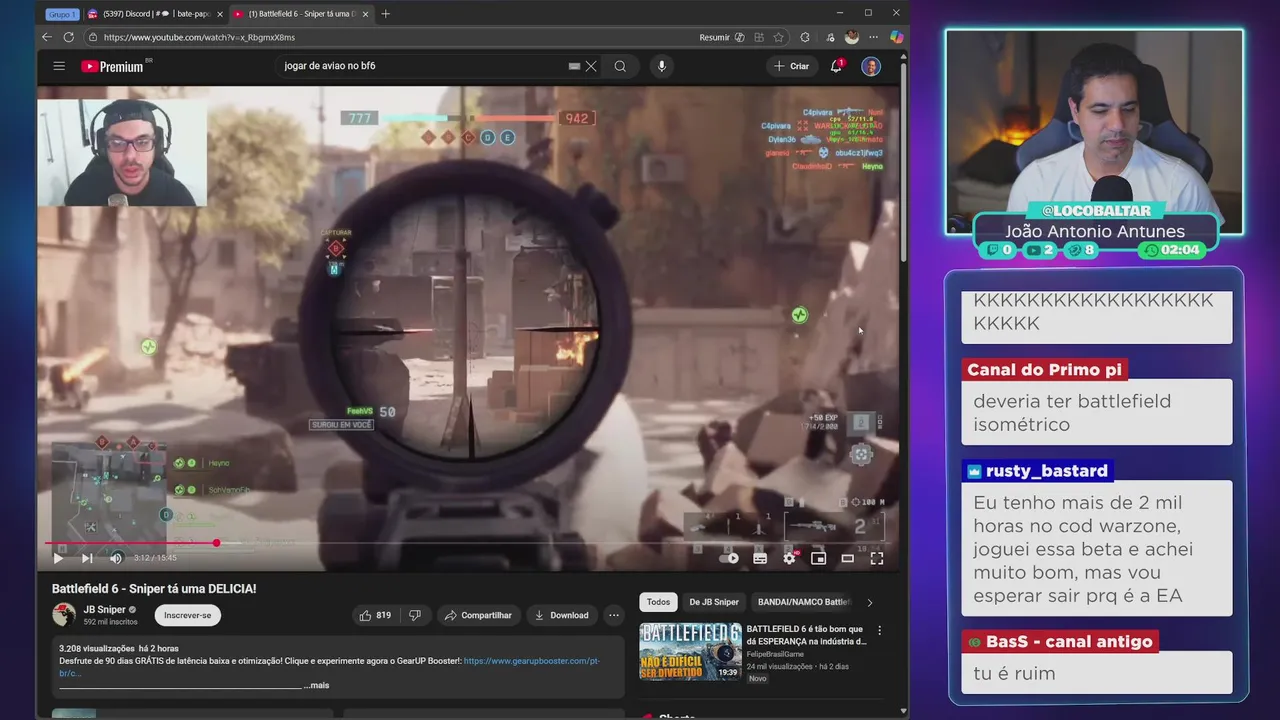Viewport: 1280px width, 720px height.
Task: Click the Download button
Action: pyautogui.click(x=561, y=615)
